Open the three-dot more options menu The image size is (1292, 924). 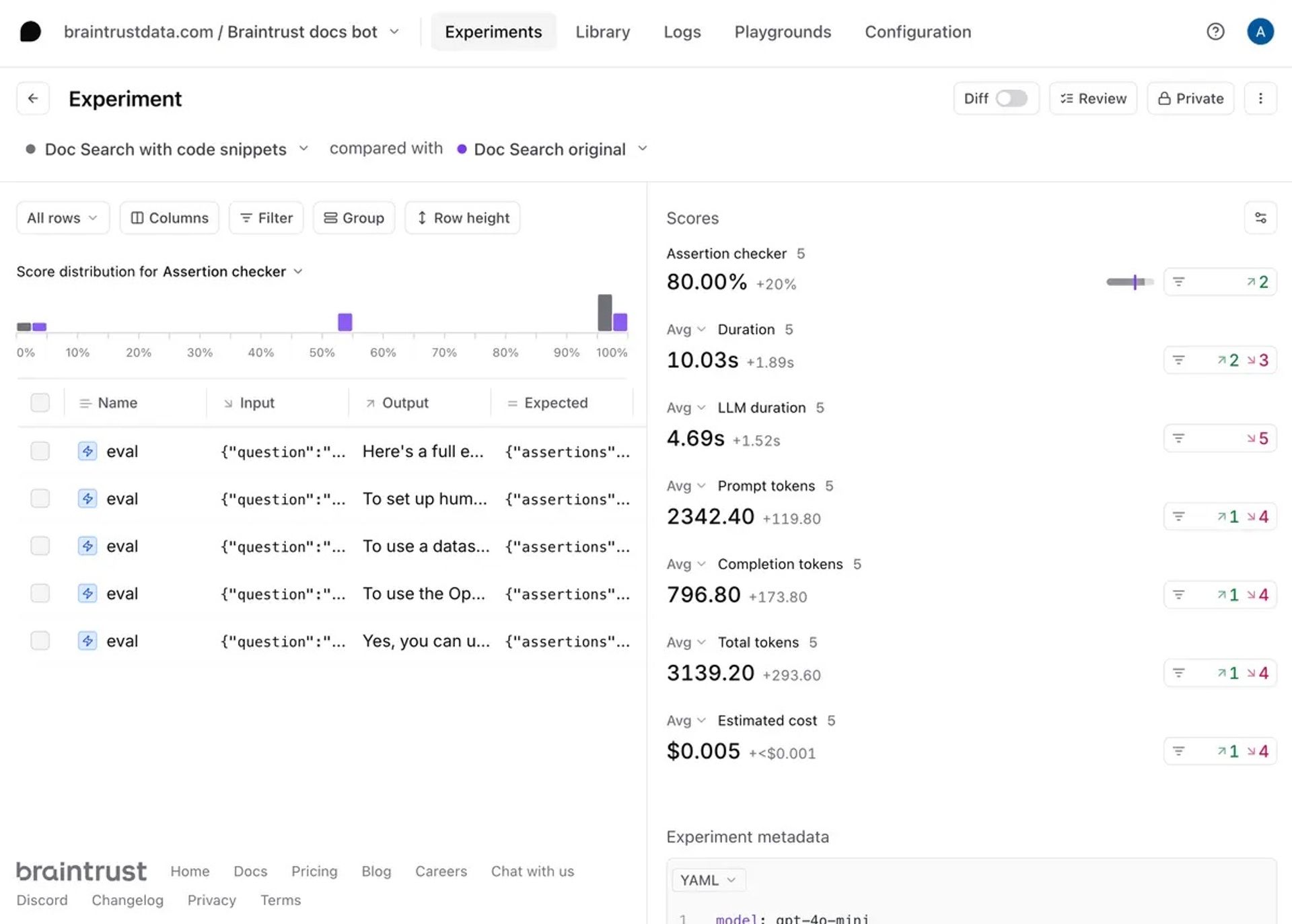tap(1260, 99)
